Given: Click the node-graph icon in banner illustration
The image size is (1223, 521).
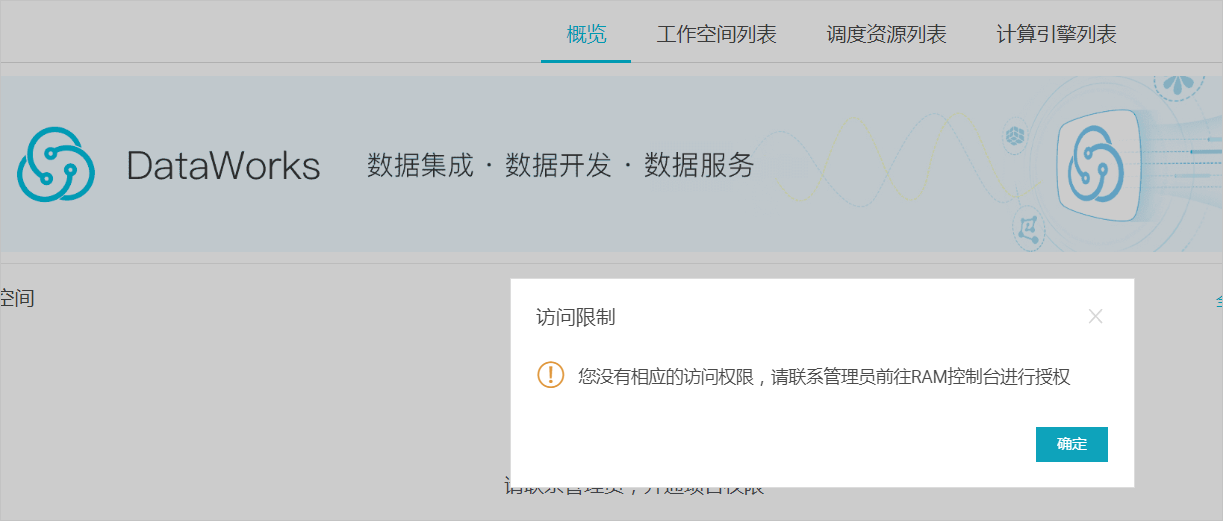Looking at the screenshot, I should click(x=1027, y=229).
